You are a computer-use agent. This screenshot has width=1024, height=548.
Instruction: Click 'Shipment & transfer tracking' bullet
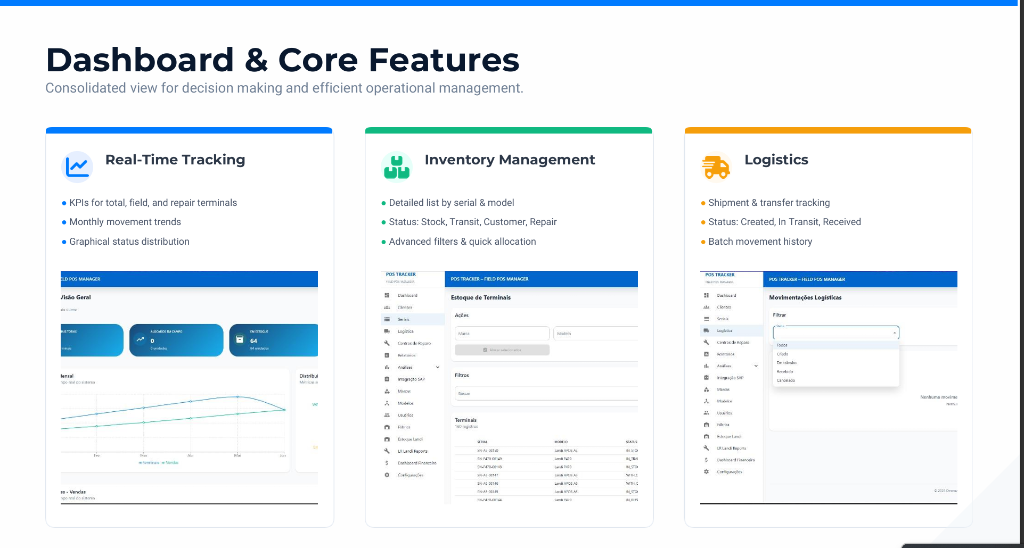pyautogui.click(x=769, y=202)
